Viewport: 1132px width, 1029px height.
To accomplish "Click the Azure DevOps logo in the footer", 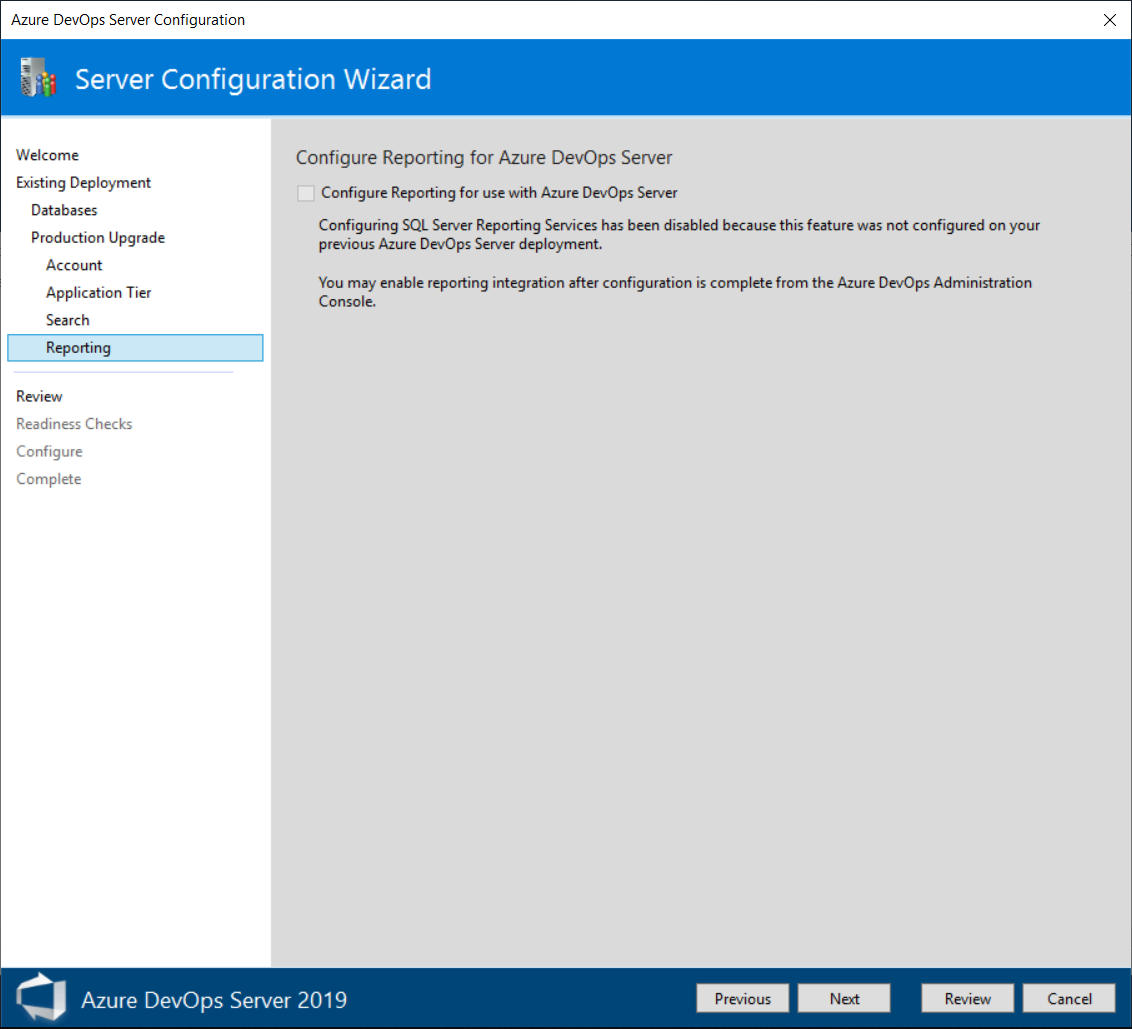I will point(42,997).
